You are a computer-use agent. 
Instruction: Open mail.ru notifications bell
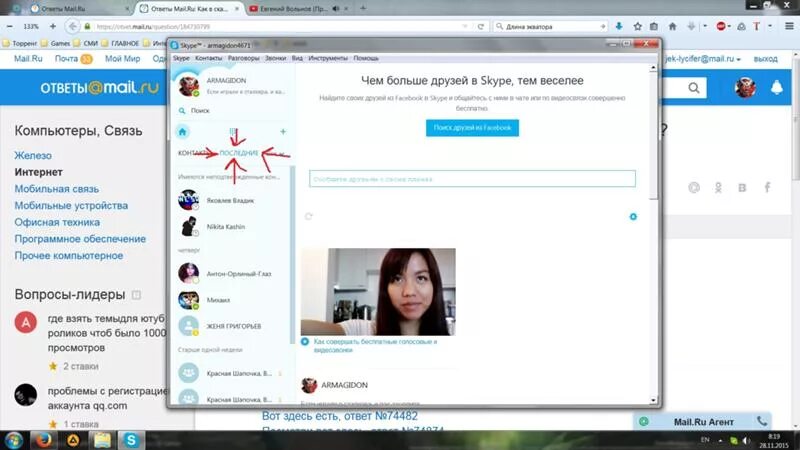[777, 87]
